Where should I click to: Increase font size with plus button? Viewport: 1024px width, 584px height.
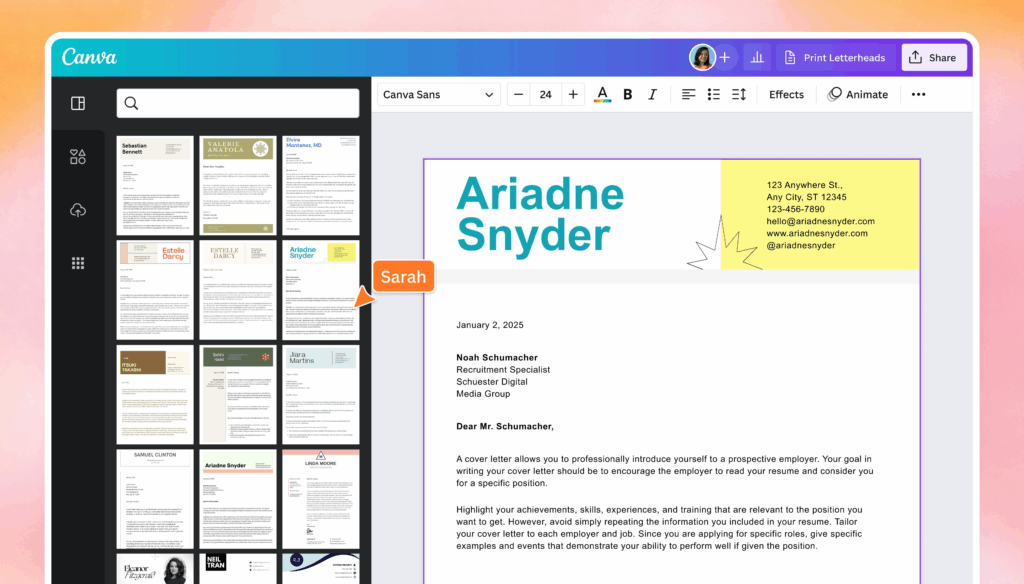pos(573,95)
